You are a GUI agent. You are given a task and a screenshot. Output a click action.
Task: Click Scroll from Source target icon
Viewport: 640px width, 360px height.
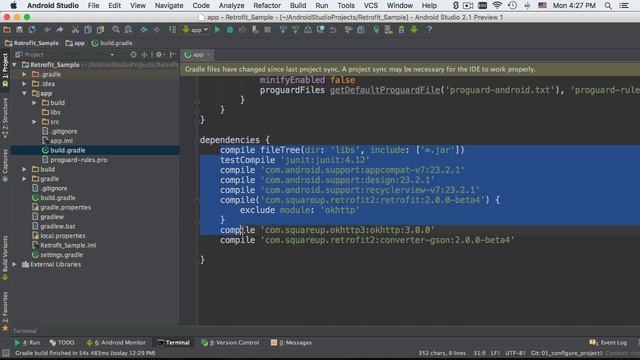tap(133, 55)
